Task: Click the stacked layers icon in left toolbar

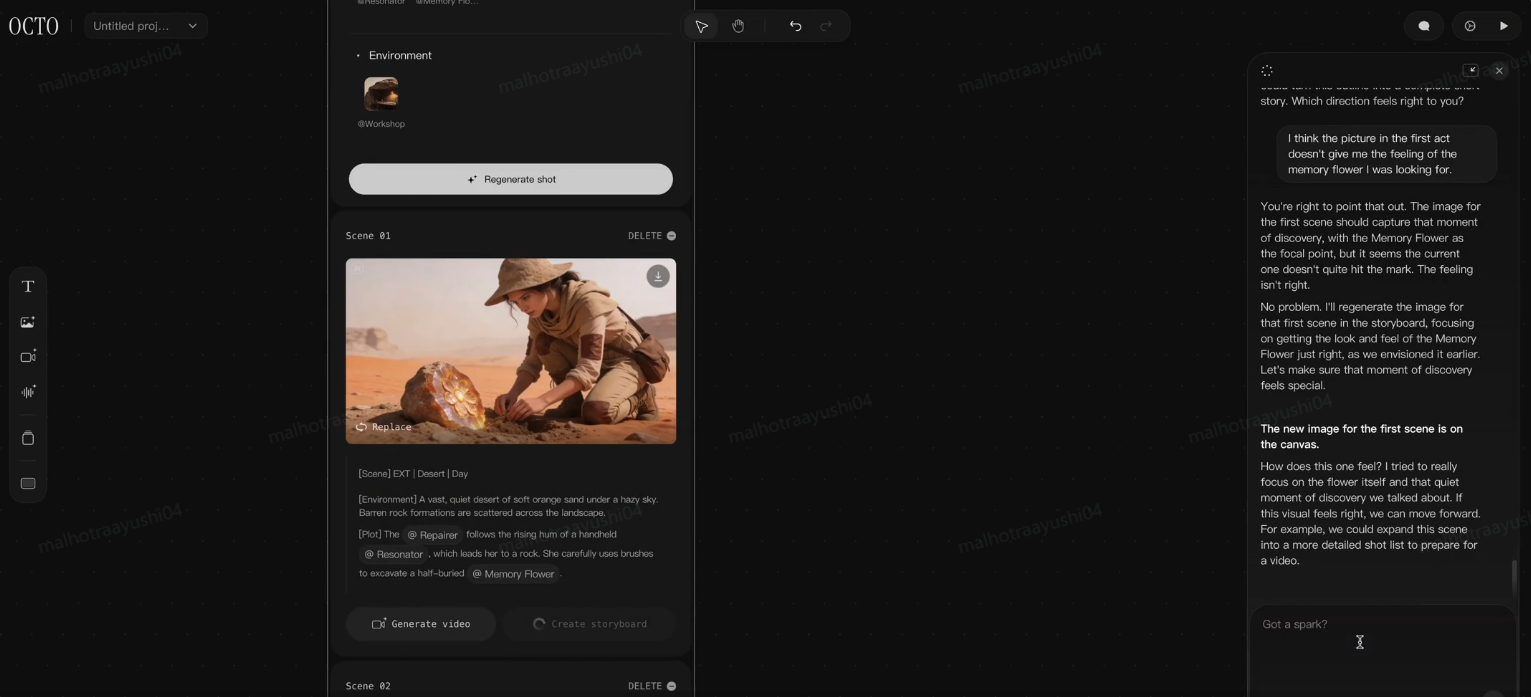Action: pyautogui.click(x=28, y=438)
